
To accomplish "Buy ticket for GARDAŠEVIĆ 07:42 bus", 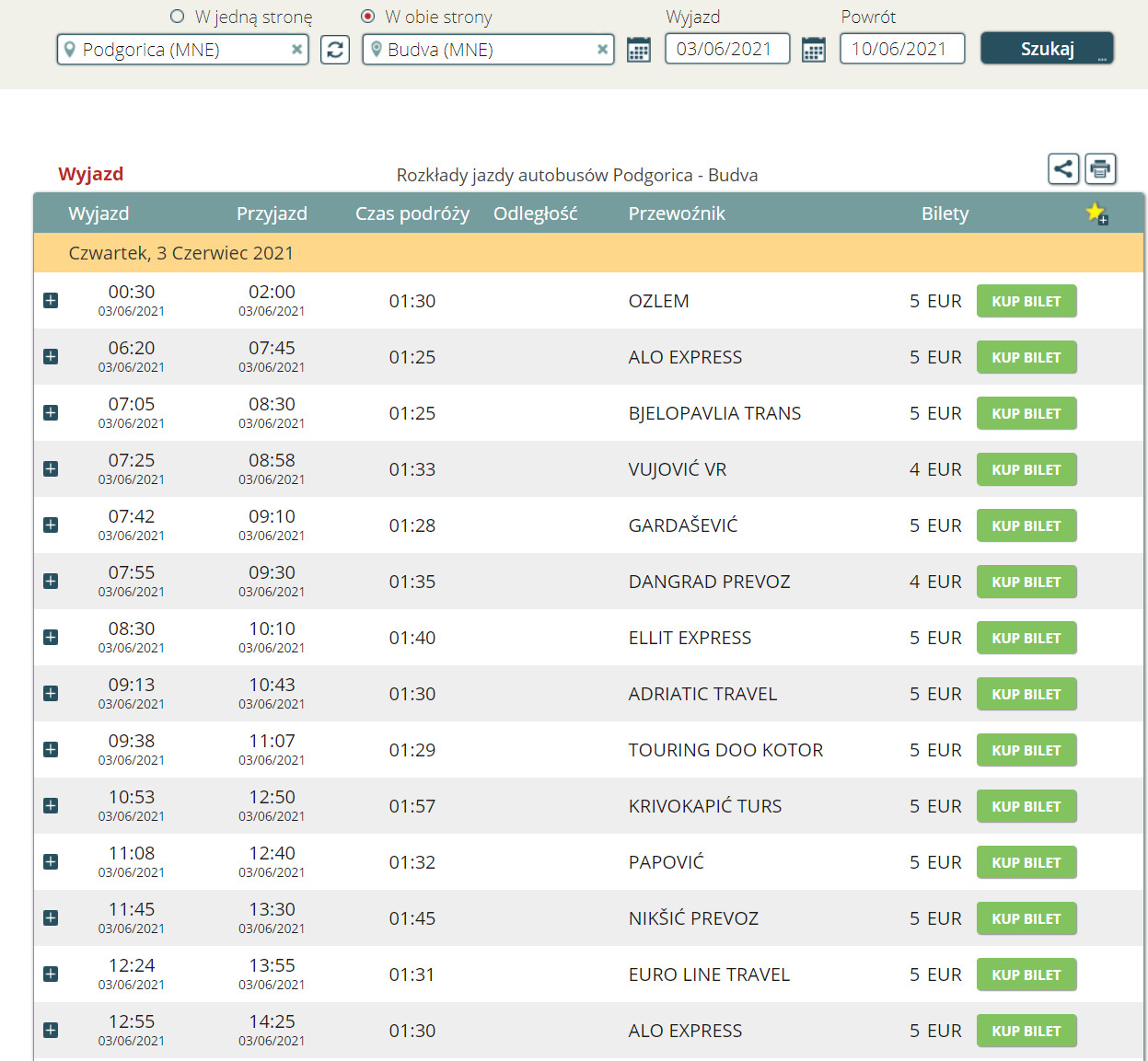I will point(1026,525).
